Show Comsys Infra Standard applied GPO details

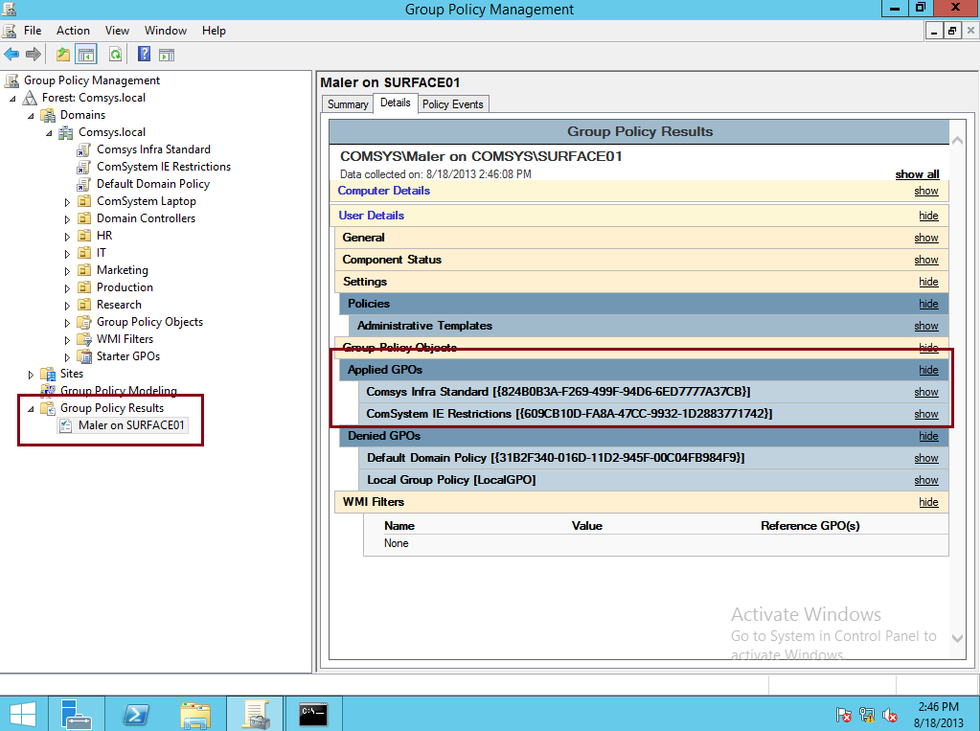click(x=926, y=392)
